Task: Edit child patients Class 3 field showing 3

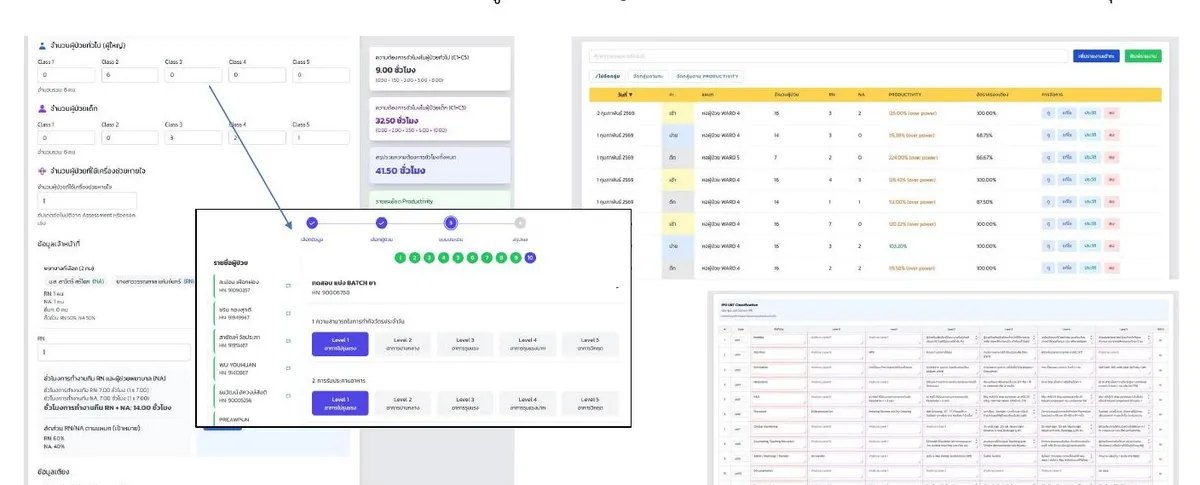Action: [193, 138]
